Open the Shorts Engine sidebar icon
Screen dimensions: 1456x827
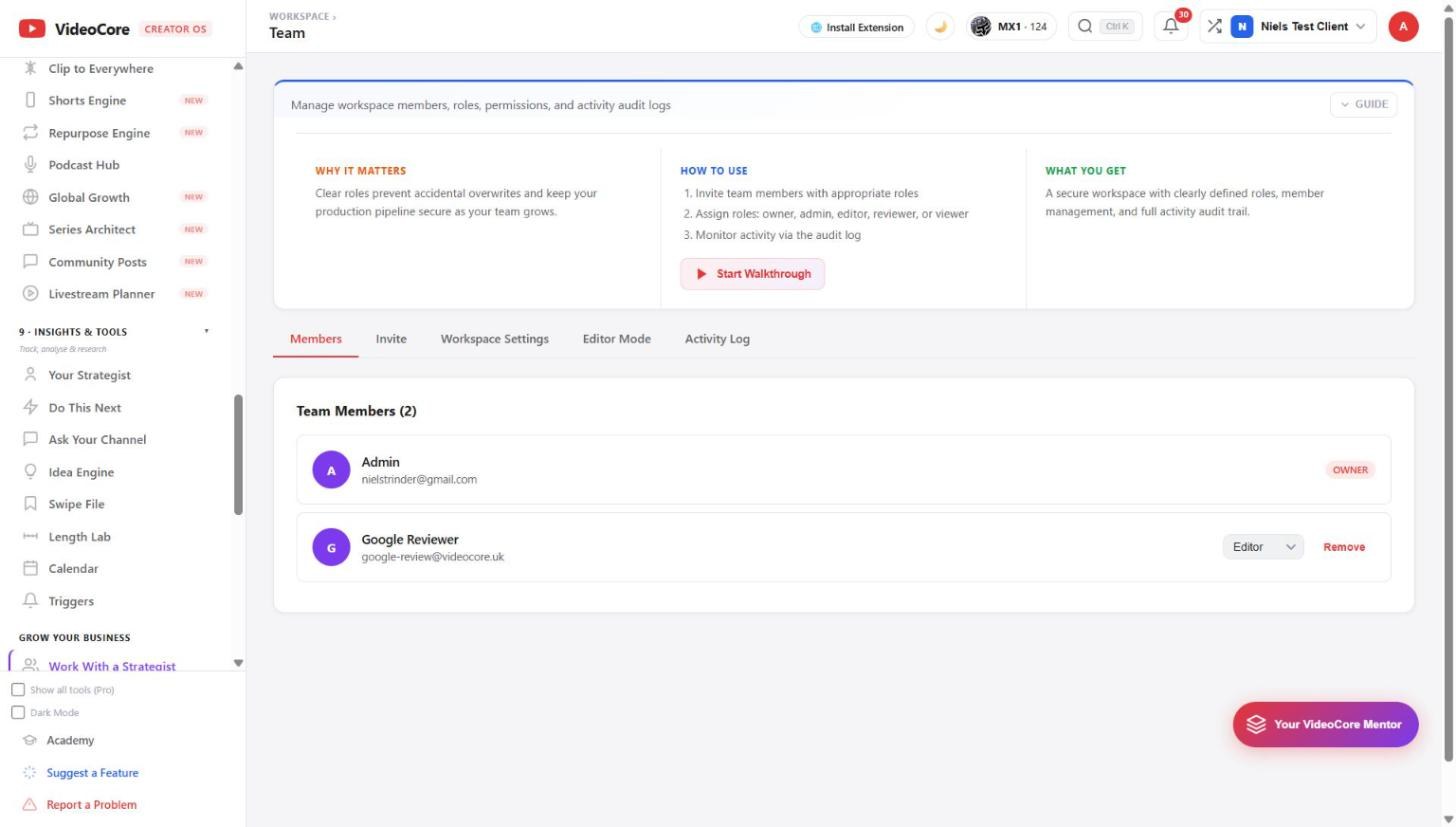pyautogui.click(x=30, y=100)
